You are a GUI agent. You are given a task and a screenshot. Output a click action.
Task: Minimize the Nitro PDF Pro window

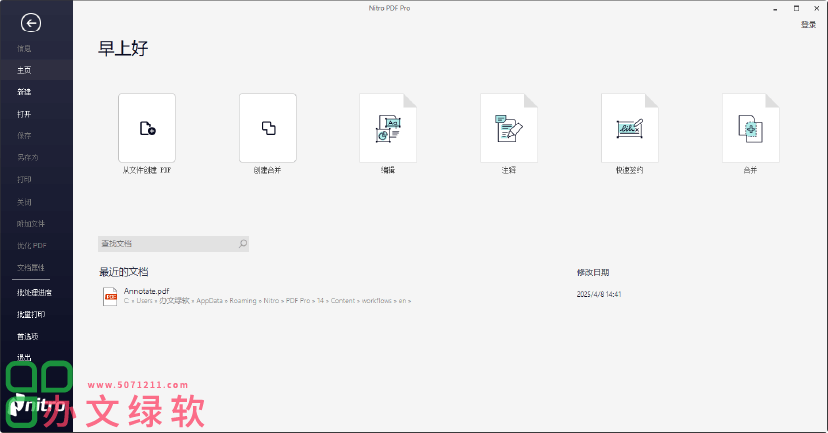(776, 9)
